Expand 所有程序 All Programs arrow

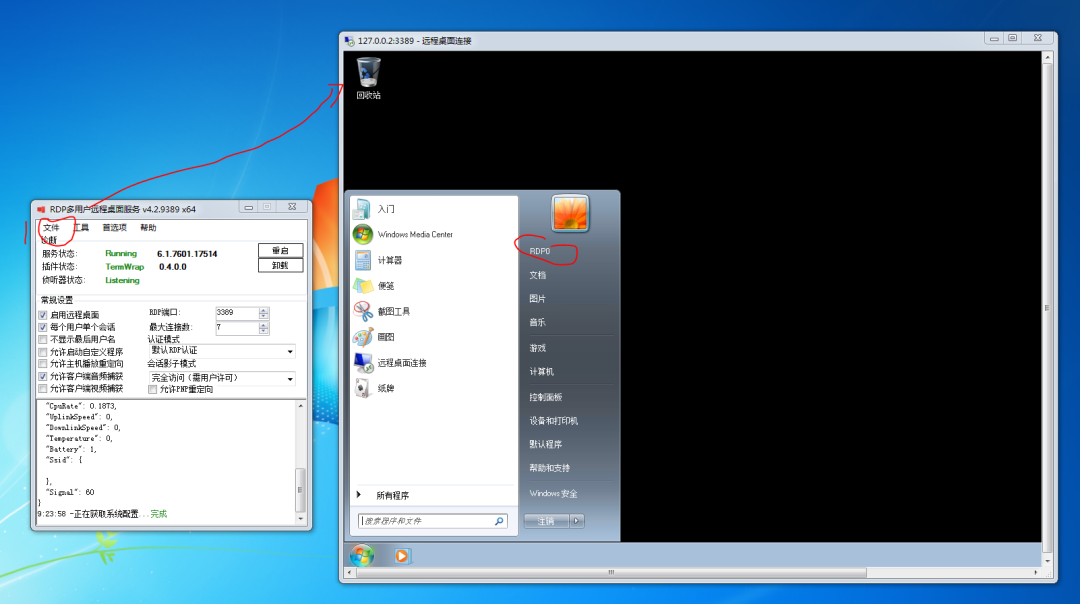point(359,494)
